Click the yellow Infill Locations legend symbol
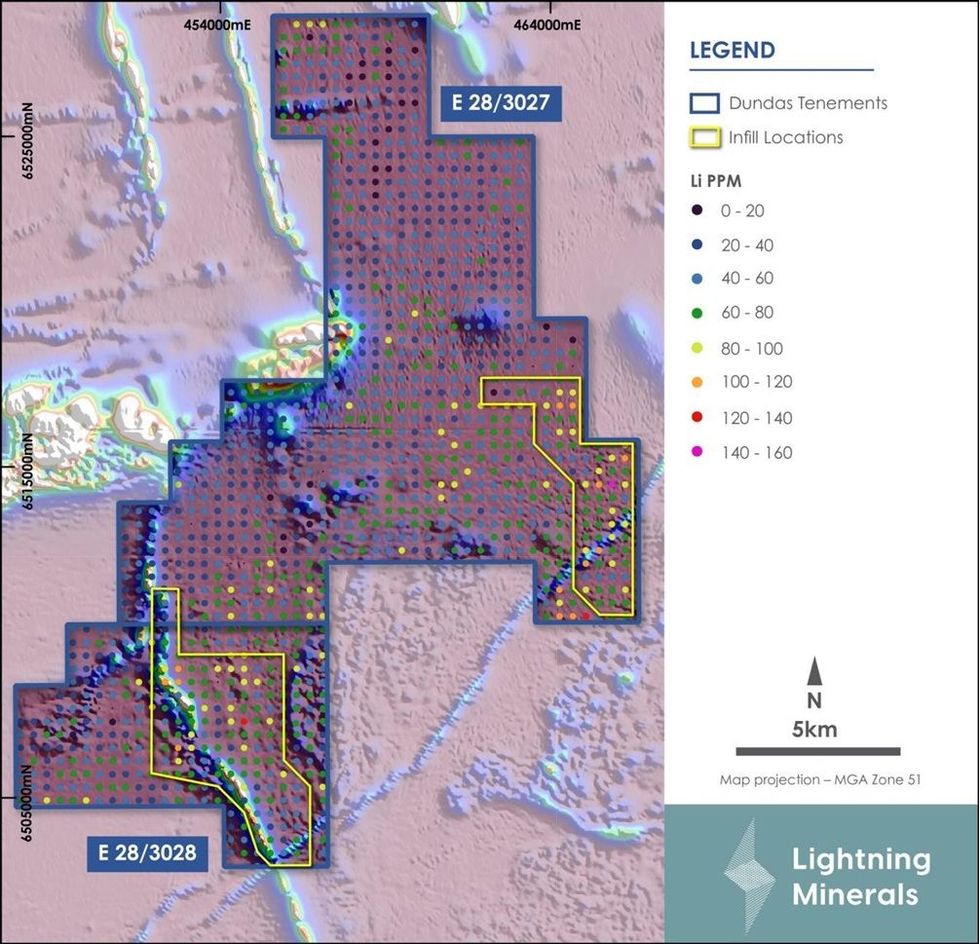 pos(705,137)
